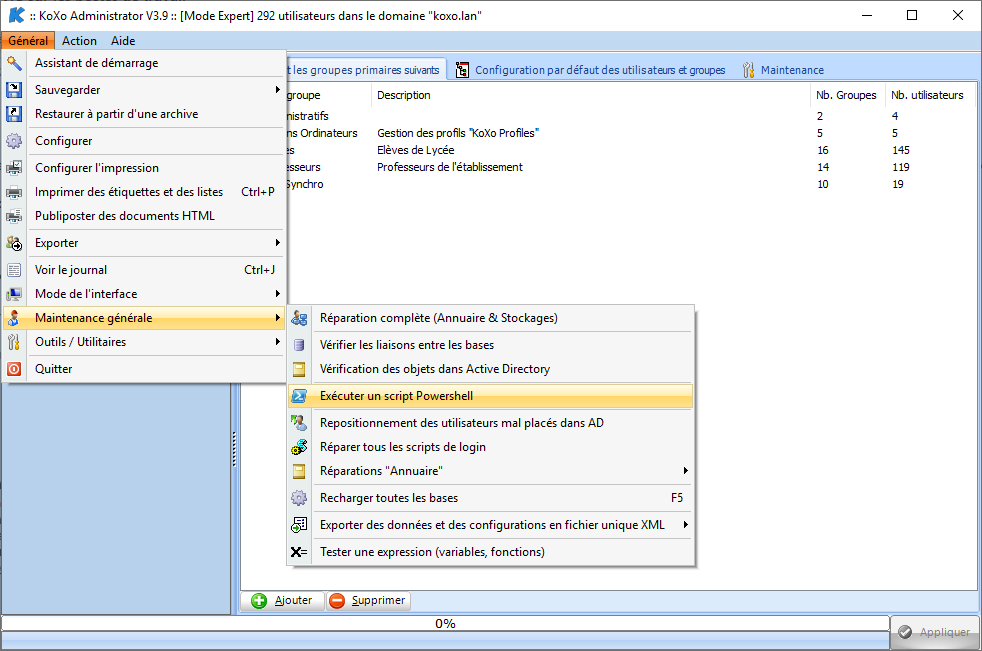Expand the Outils / Utilitaires submenu arrow
Screen dimensions: 982x651
[x=277, y=342]
